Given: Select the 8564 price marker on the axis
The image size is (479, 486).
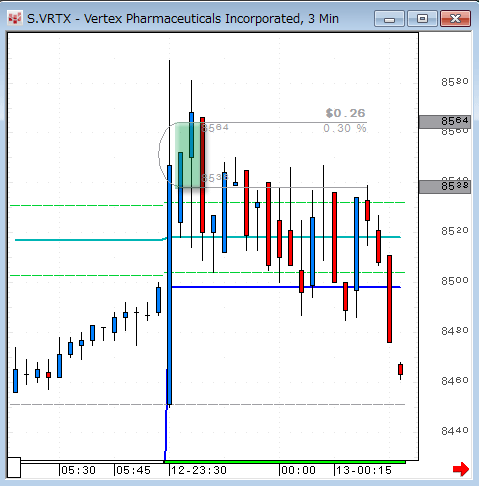Looking at the screenshot, I should 445,121.
